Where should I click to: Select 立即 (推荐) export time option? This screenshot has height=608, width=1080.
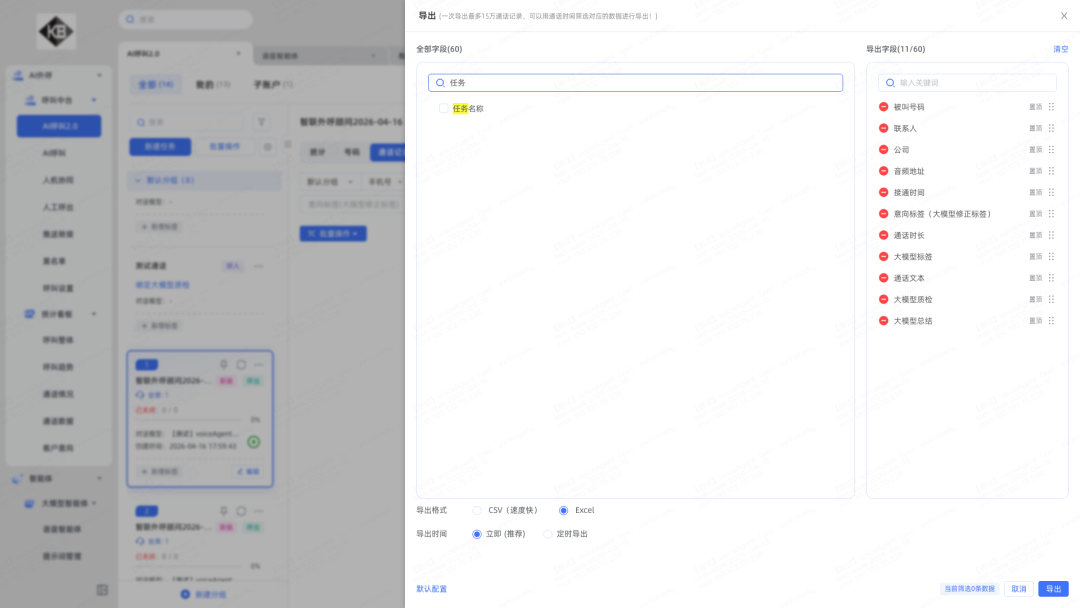tap(477, 534)
